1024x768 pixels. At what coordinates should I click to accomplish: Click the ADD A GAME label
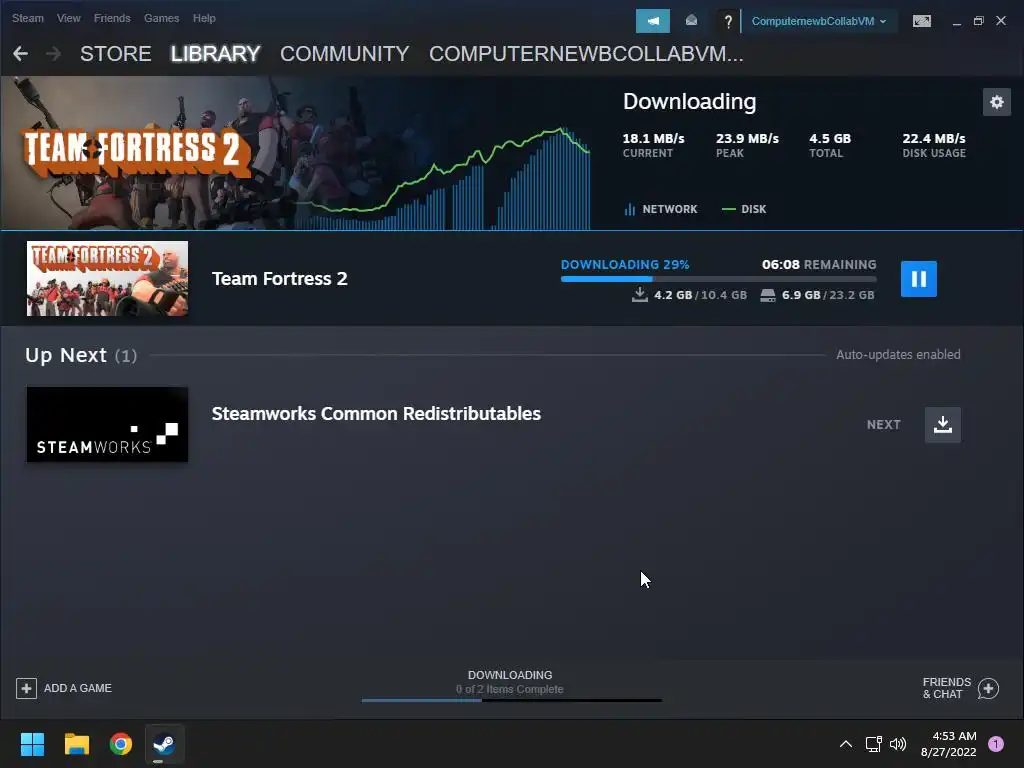[x=78, y=688]
